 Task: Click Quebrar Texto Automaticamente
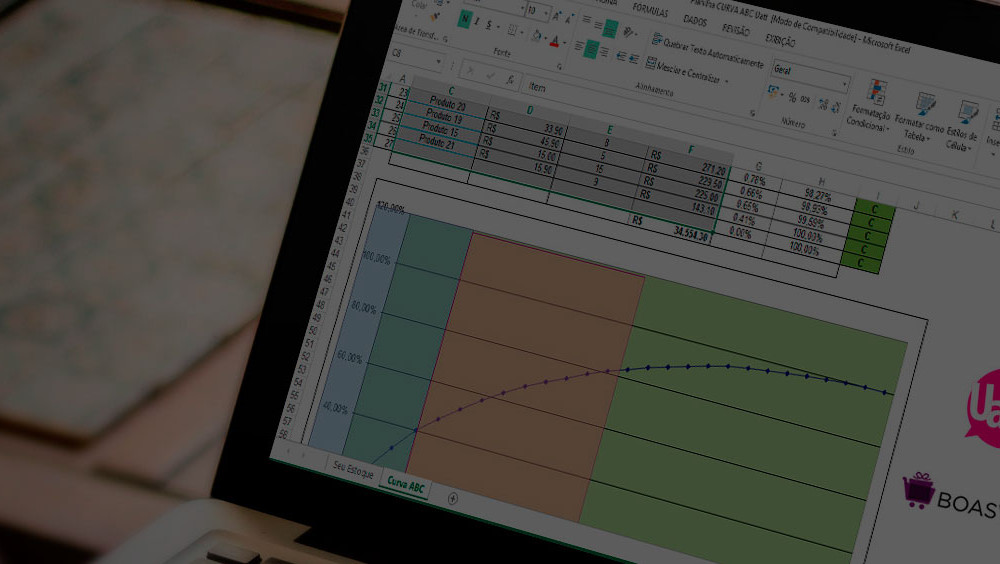pyautogui.click(x=707, y=51)
